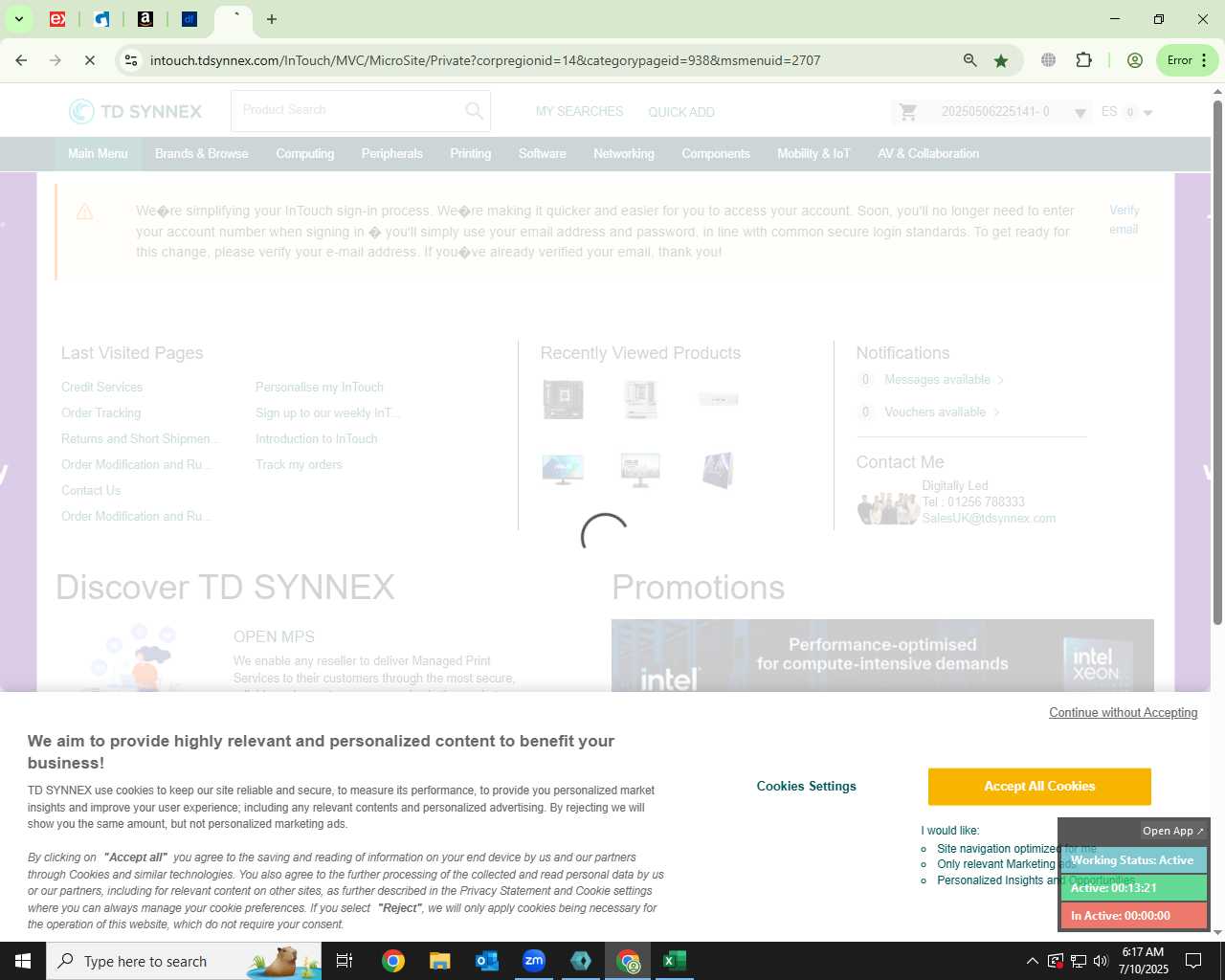Switch to the dark blue 'df' tab
The height and width of the screenshot is (980, 1225).
(x=189, y=19)
